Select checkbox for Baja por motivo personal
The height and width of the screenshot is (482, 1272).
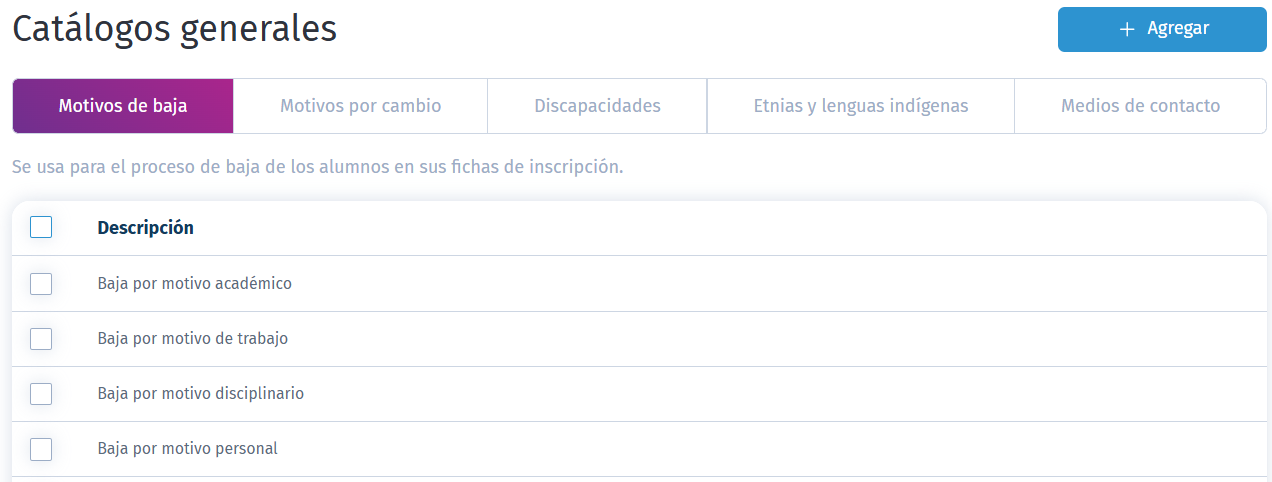tap(41, 449)
